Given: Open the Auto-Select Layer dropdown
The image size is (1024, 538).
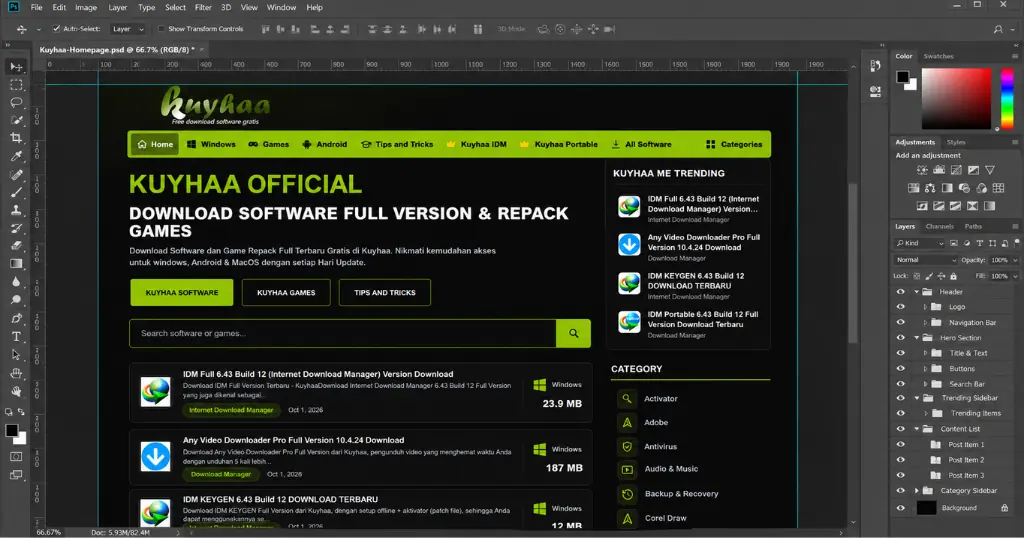Looking at the screenshot, I should [128, 29].
